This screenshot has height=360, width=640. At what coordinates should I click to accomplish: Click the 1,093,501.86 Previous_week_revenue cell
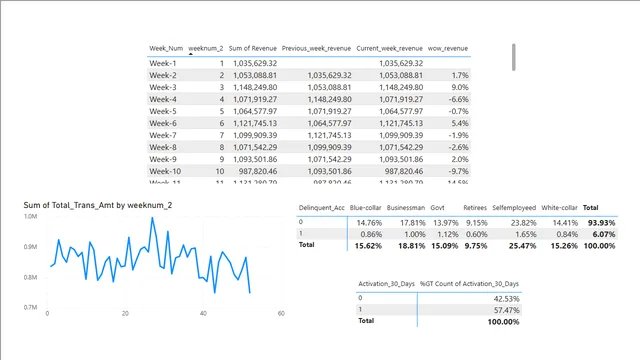(x=329, y=171)
